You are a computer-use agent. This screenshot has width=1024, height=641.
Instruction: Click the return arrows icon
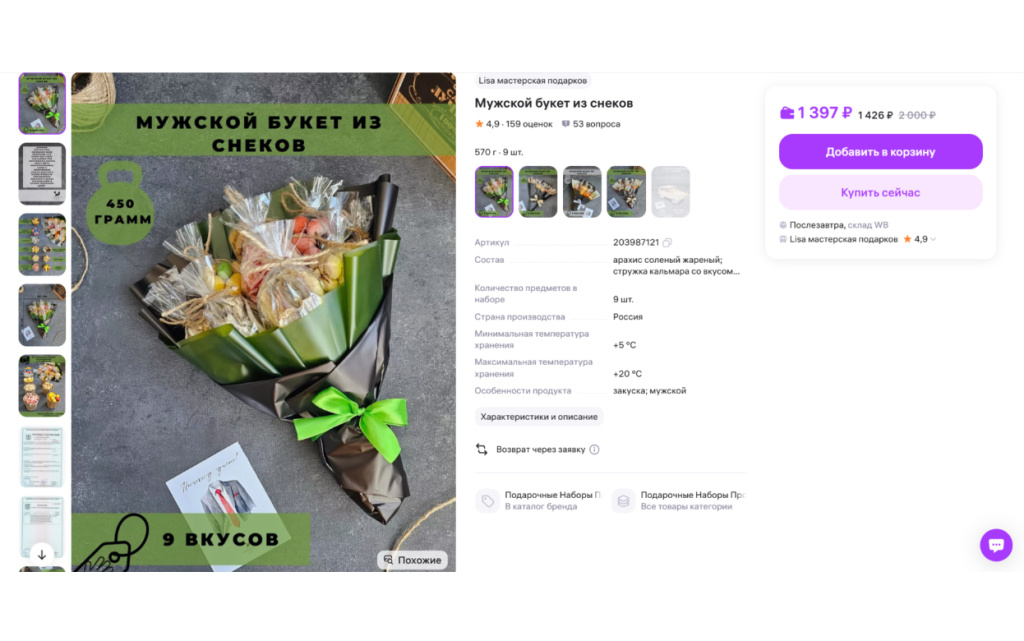coord(481,449)
